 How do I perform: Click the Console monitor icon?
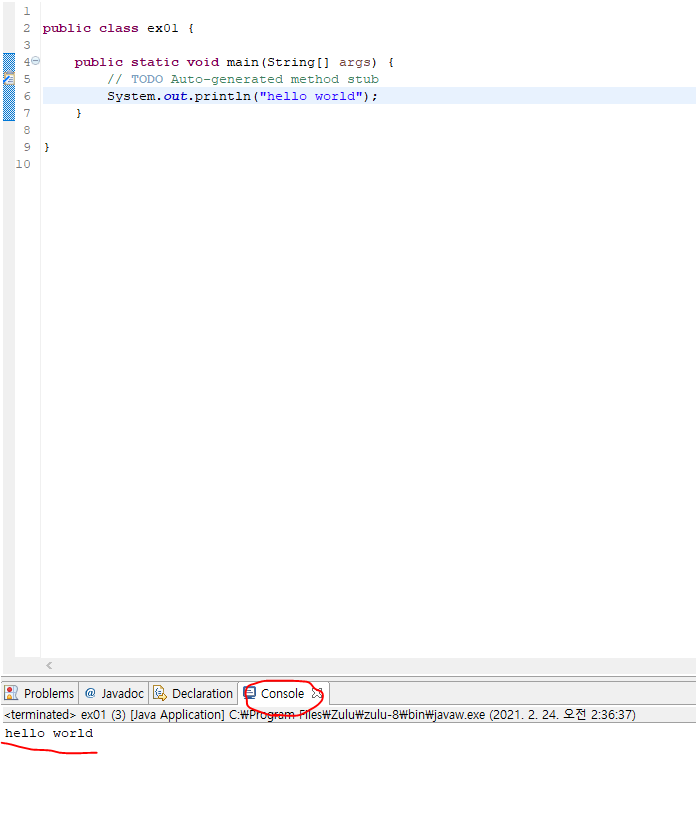249,693
